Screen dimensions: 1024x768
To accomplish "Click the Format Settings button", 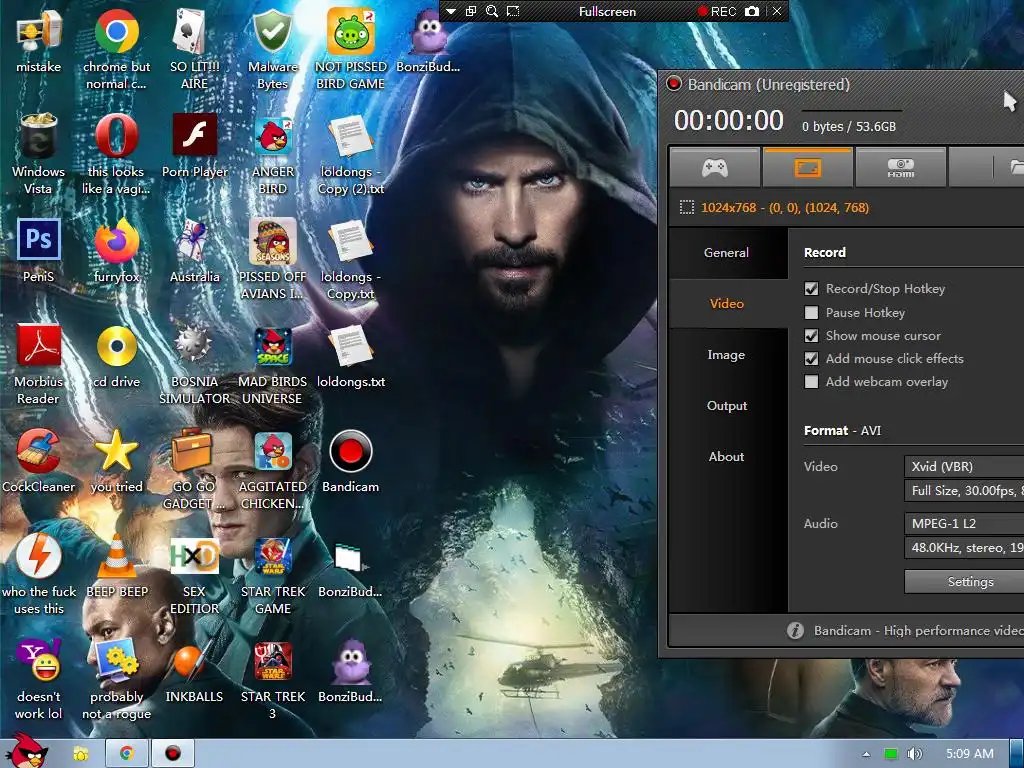I will coord(964,582).
